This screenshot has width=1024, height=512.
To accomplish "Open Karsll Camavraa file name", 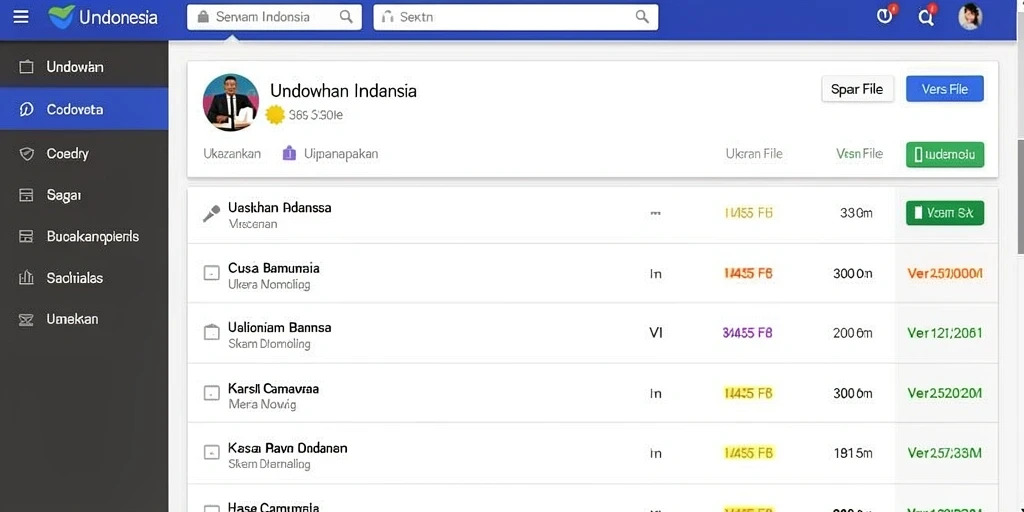I will 274,389.
